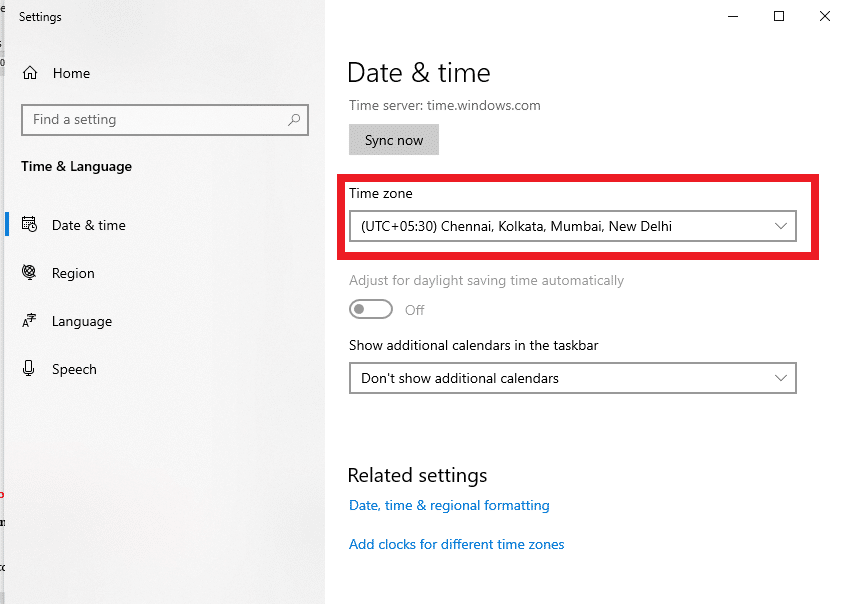Viewport: 844px width, 604px height.
Task: Click the chevron on Don't show additional calendars
Action: pyautogui.click(x=781, y=378)
